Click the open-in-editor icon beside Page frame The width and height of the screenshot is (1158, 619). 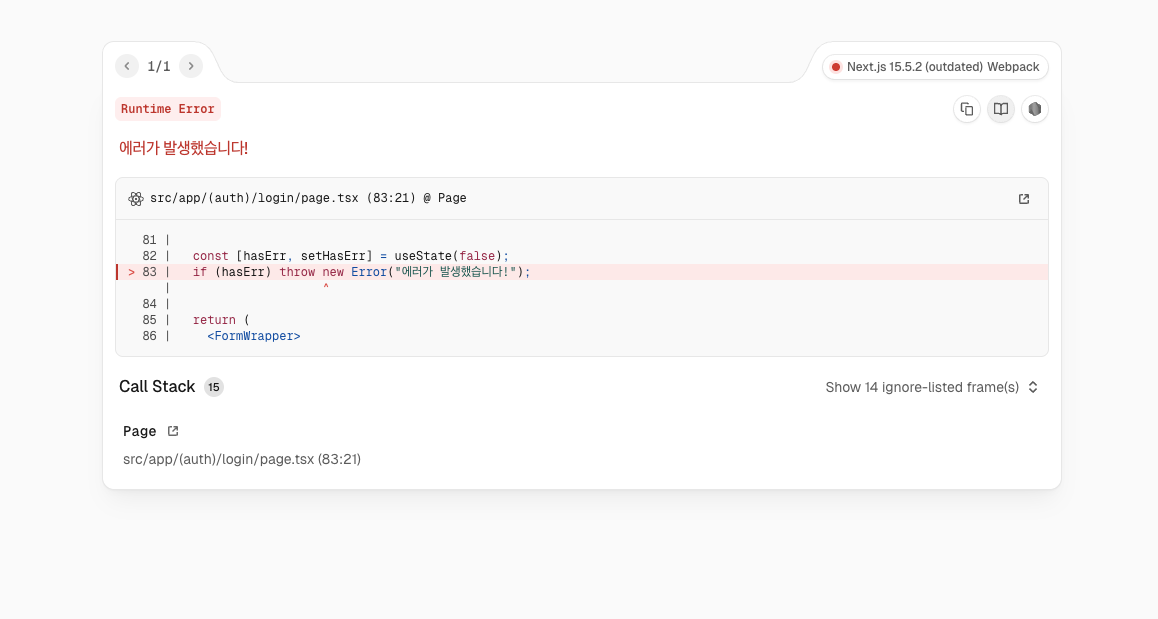pyautogui.click(x=173, y=431)
